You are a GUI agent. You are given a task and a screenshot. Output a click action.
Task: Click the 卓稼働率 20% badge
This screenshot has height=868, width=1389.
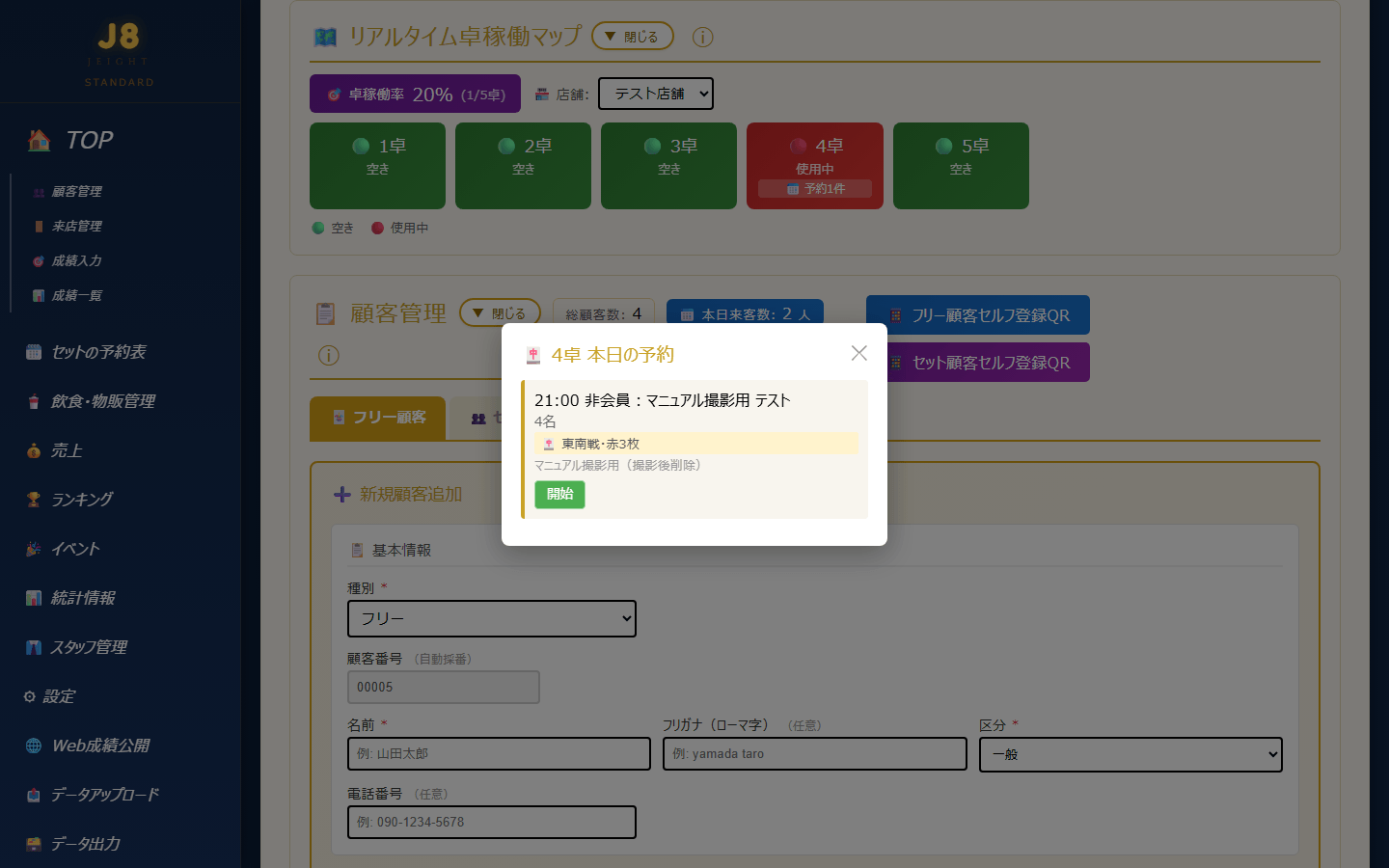[x=415, y=94]
